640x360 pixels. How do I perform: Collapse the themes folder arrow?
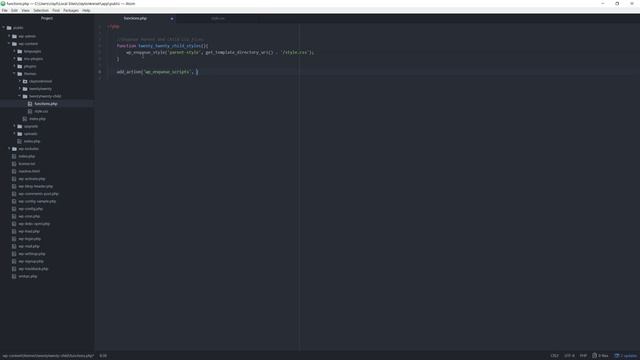coord(14,73)
